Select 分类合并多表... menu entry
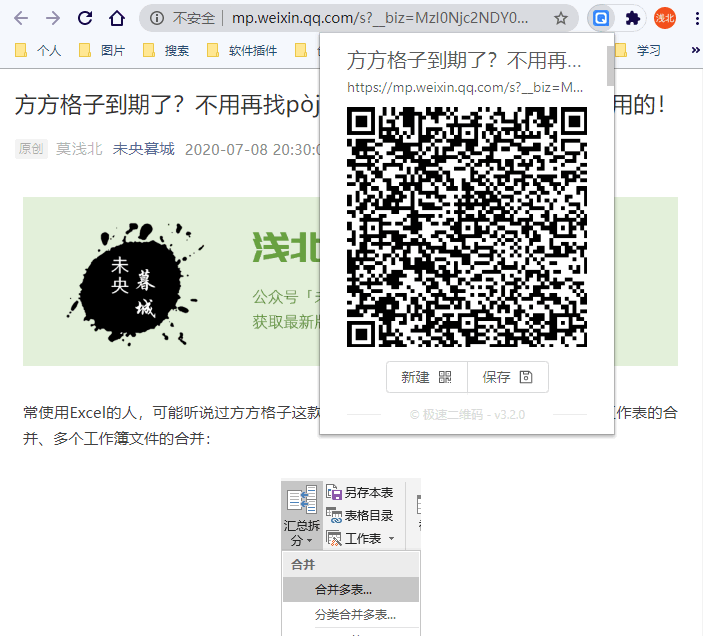Image resolution: width=703 pixels, height=636 pixels. [x=351, y=614]
